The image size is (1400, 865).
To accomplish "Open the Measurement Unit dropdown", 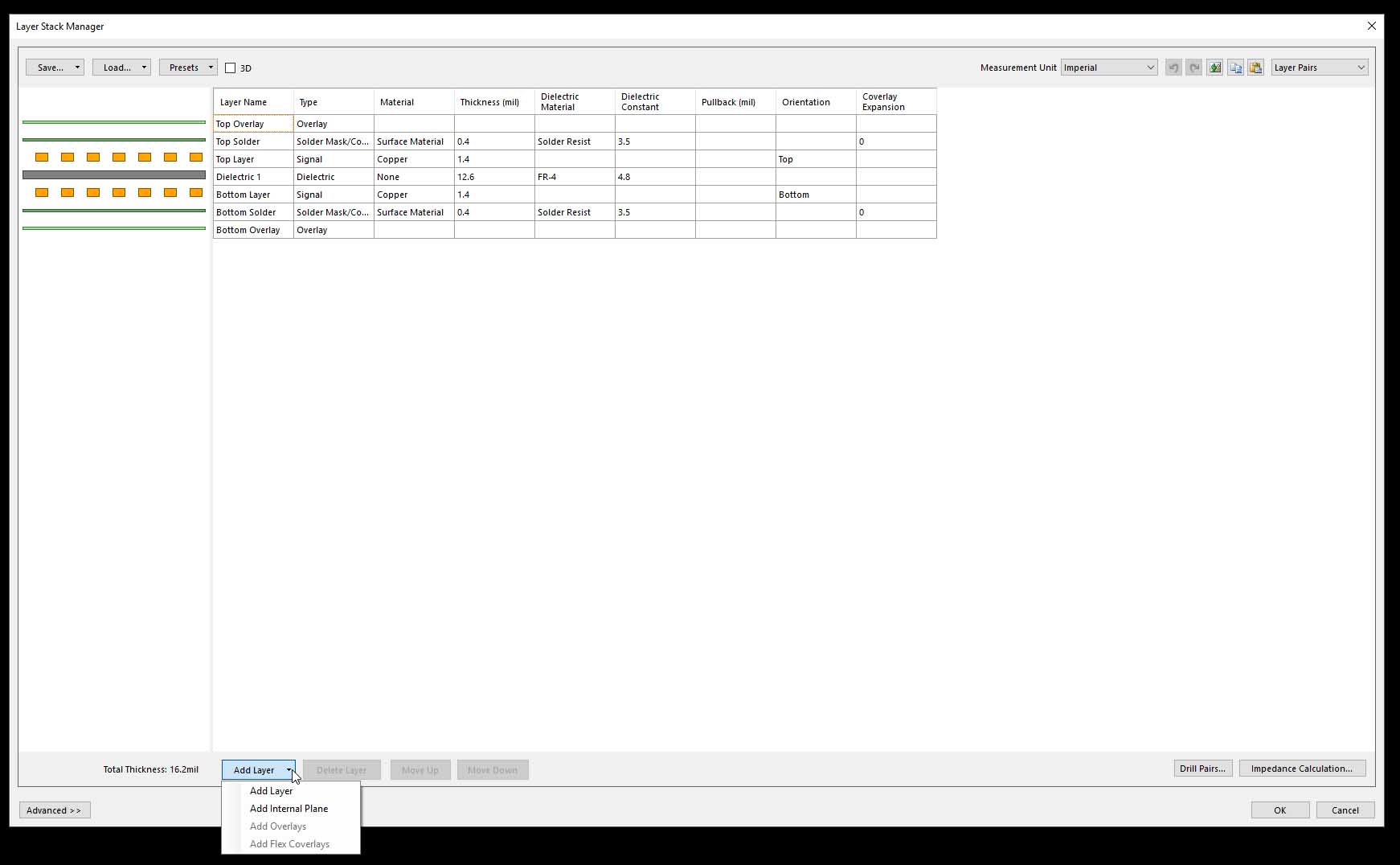I will (x=1109, y=68).
